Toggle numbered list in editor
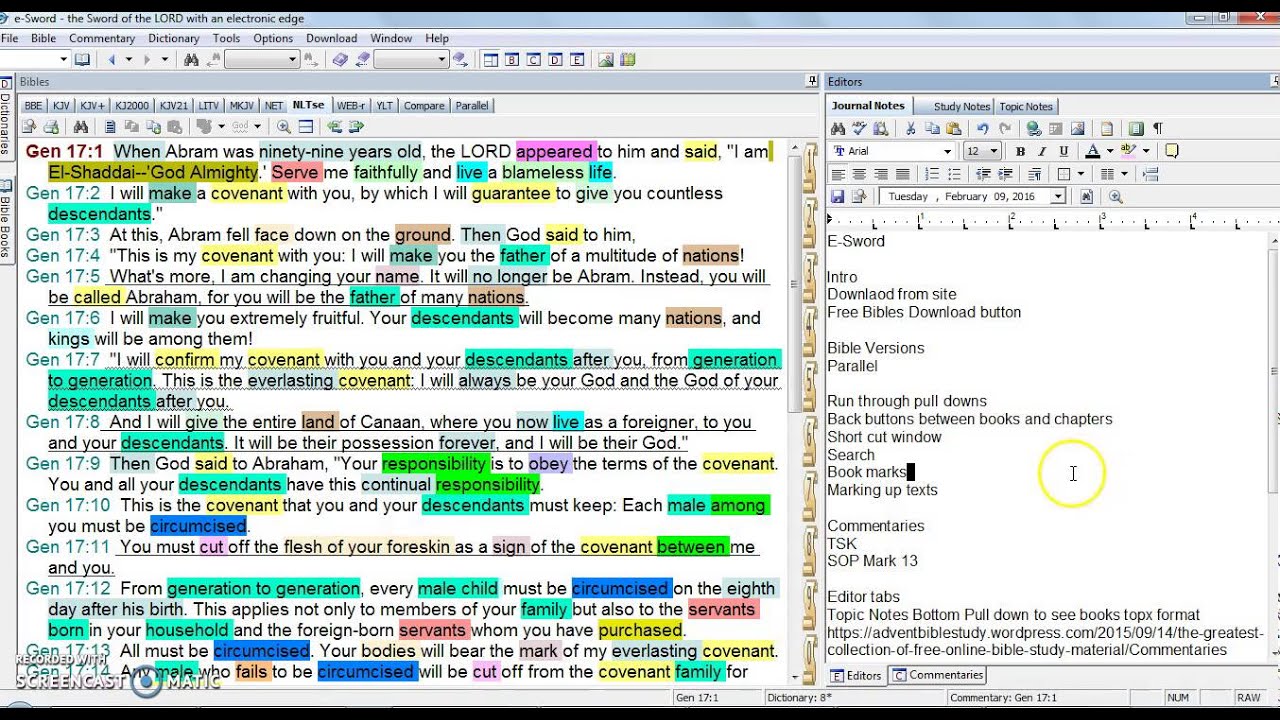This screenshot has height=720, width=1280. coord(932,174)
